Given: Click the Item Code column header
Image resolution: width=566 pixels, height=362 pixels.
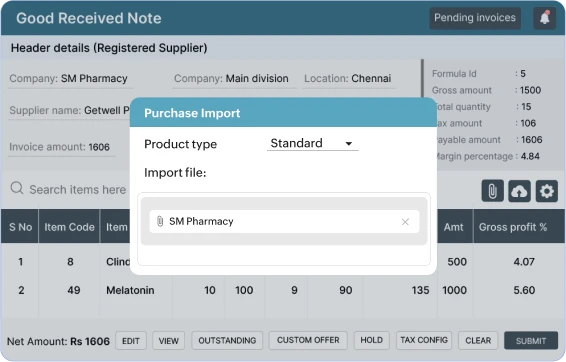Looking at the screenshot, I should (69, 227).
